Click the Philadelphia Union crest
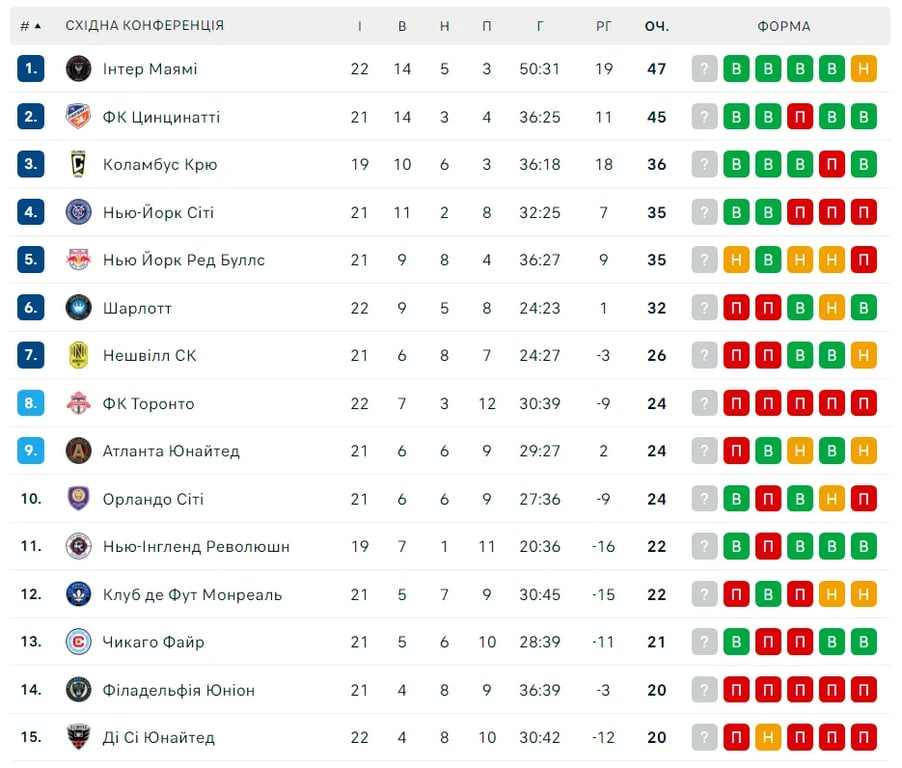Viewport: 902px width, 768px height. point(79,690)
